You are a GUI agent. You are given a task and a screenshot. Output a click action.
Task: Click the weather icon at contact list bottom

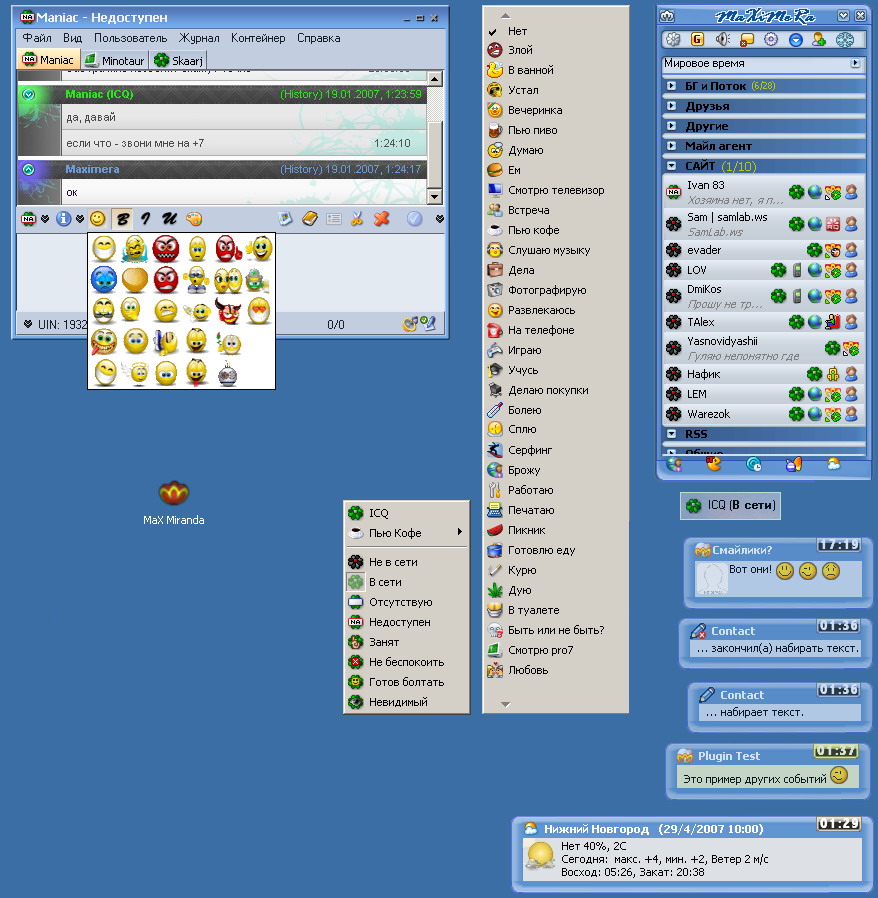(x=833, y=464)
